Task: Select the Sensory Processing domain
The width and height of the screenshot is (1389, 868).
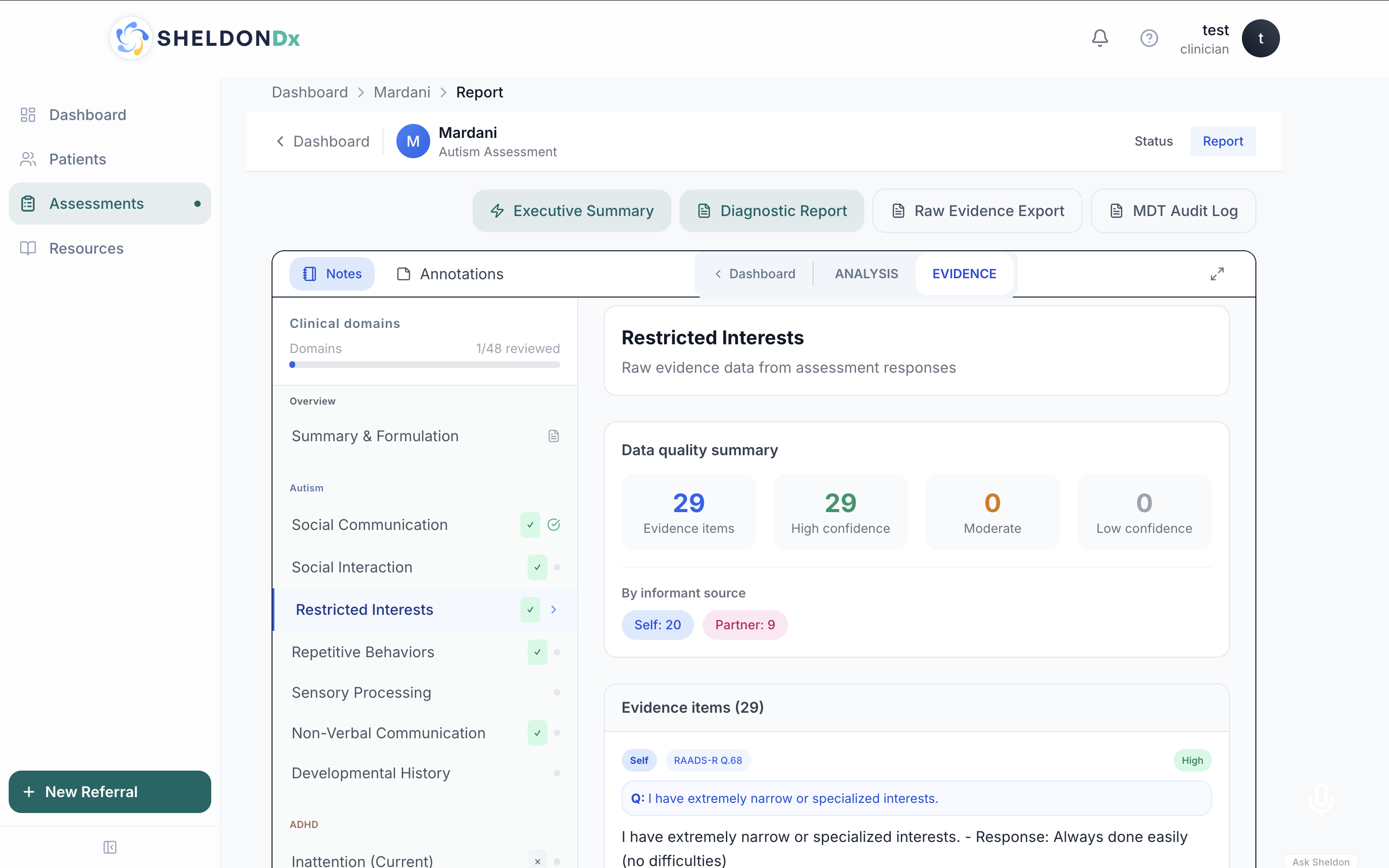Action: (425, 692)
